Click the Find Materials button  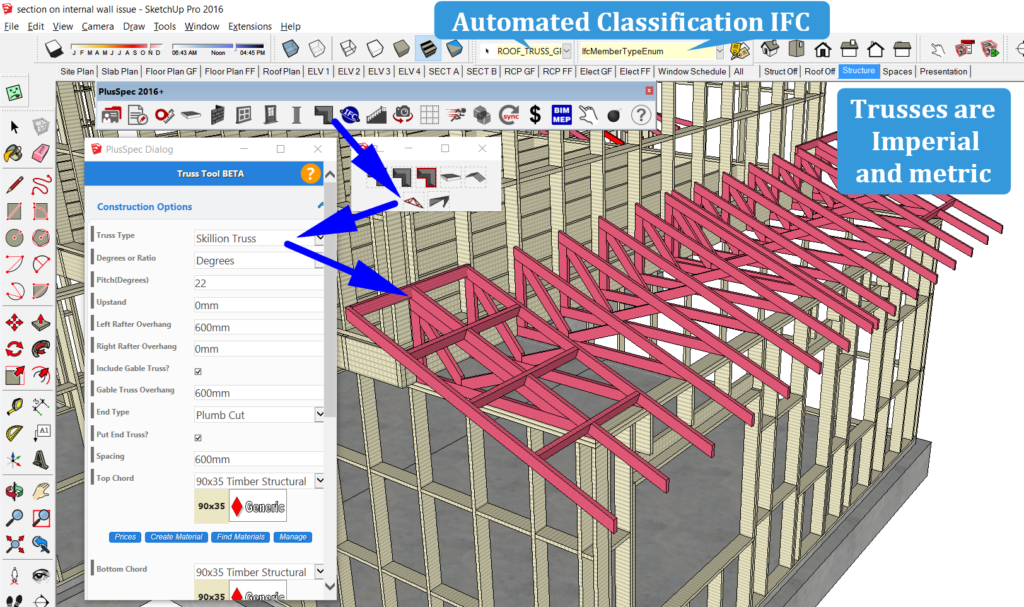tap(241, 537)
